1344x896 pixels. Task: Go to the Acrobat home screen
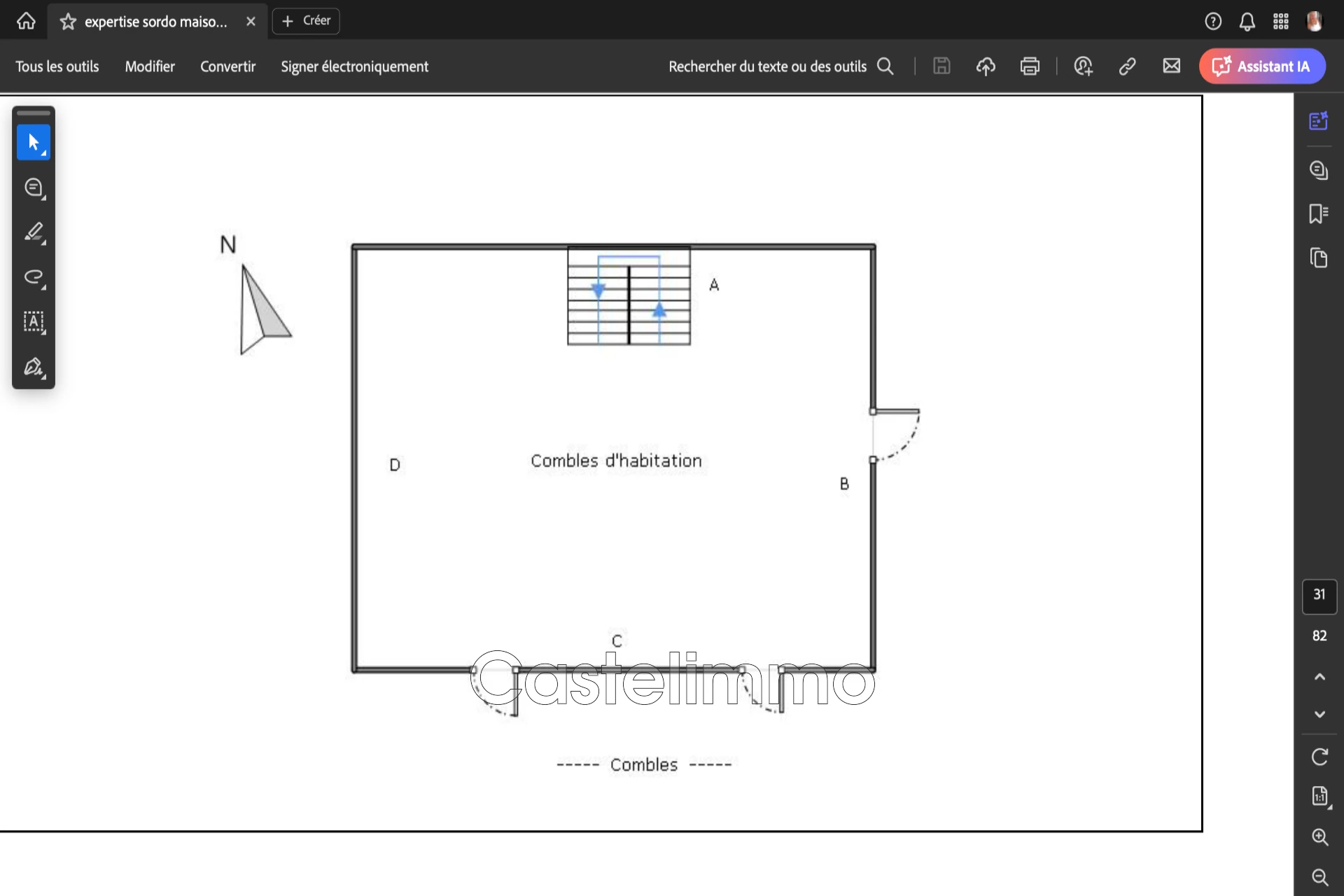click(26, 21)
